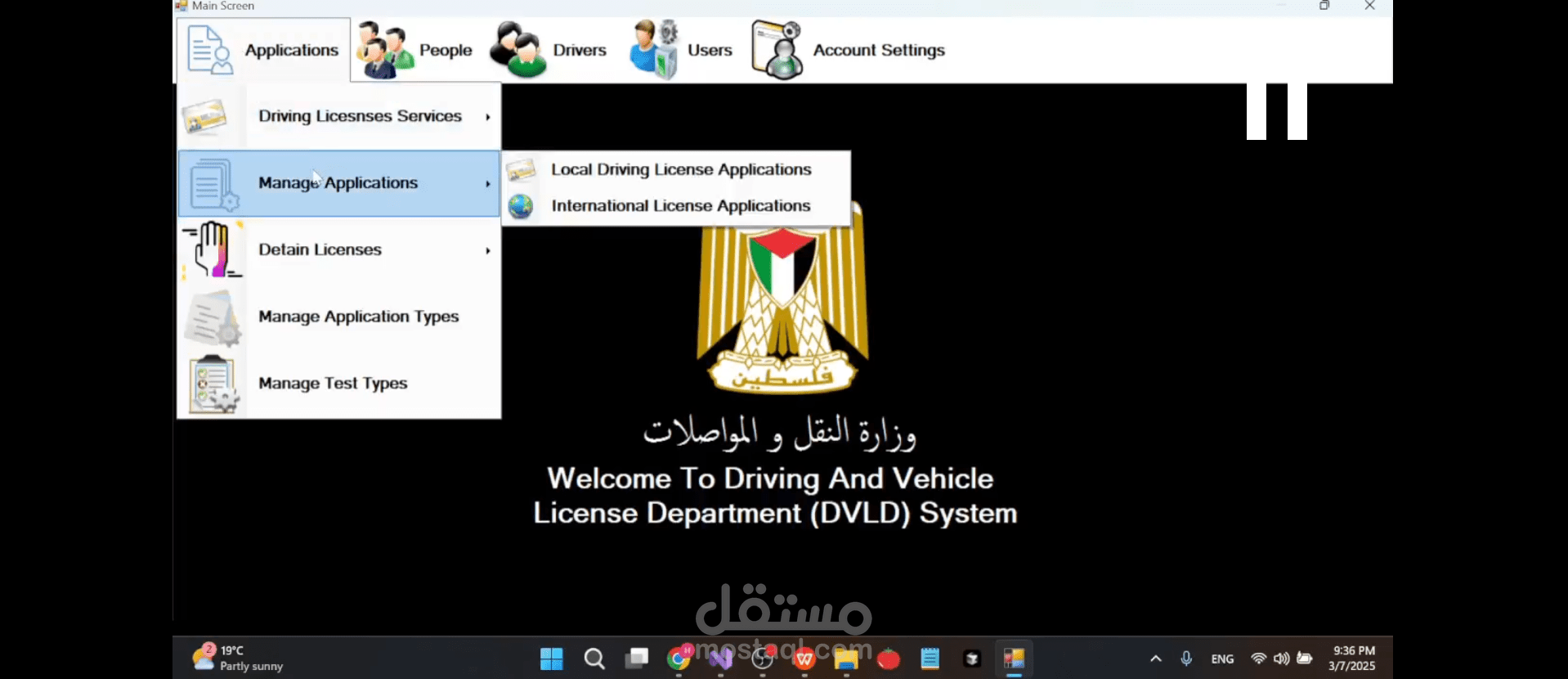Image resolution: width=1568 pixels, height=679 pixels.
Task: Open Task View on the taskbar
Action: click(x=637, y=659)
